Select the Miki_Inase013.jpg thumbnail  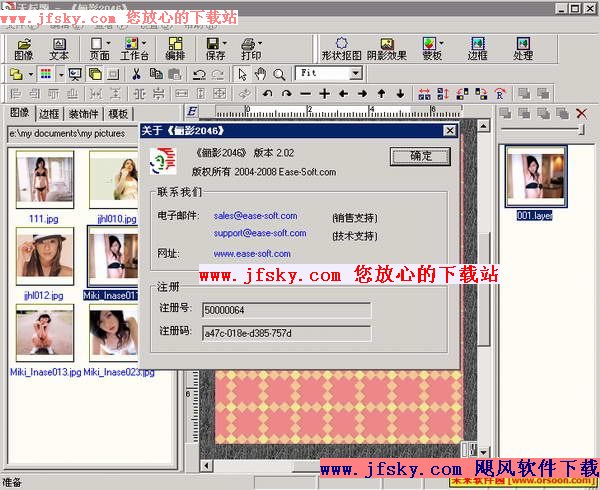coord(45,332)
